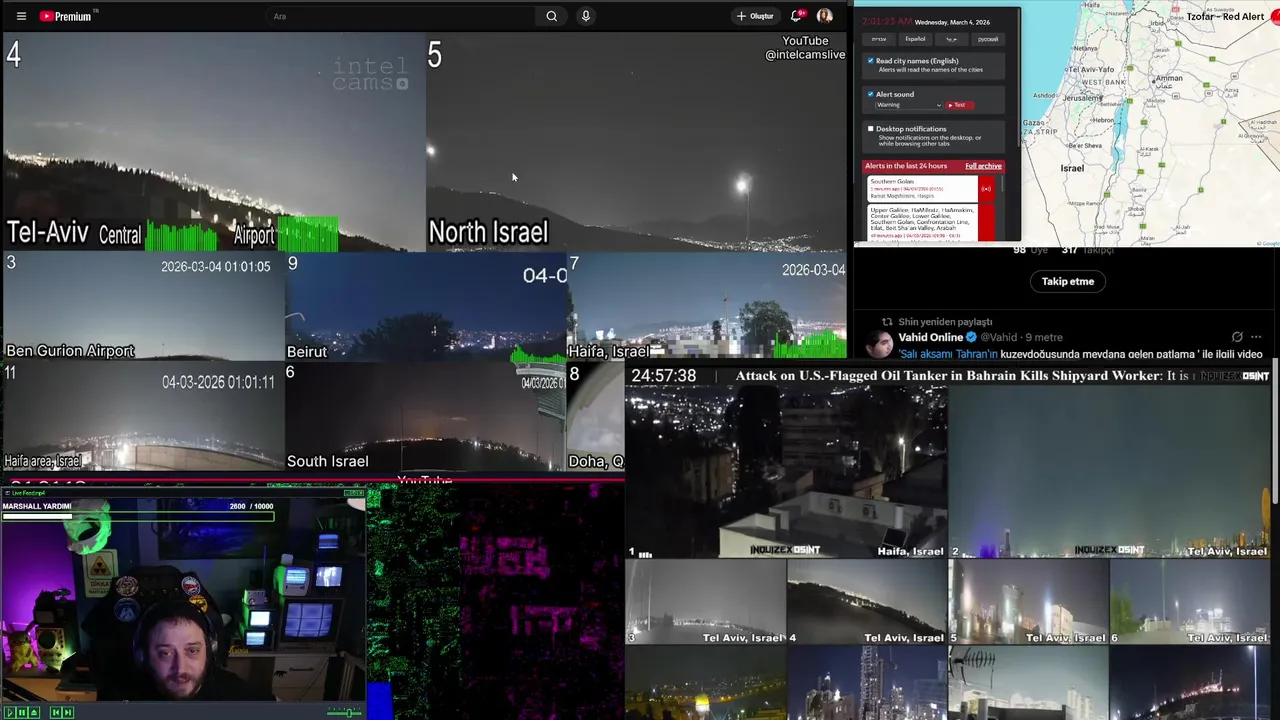Click the YouTube search magnifier button
Screen dimensions: 1280x720
click(x=551, y=16)
